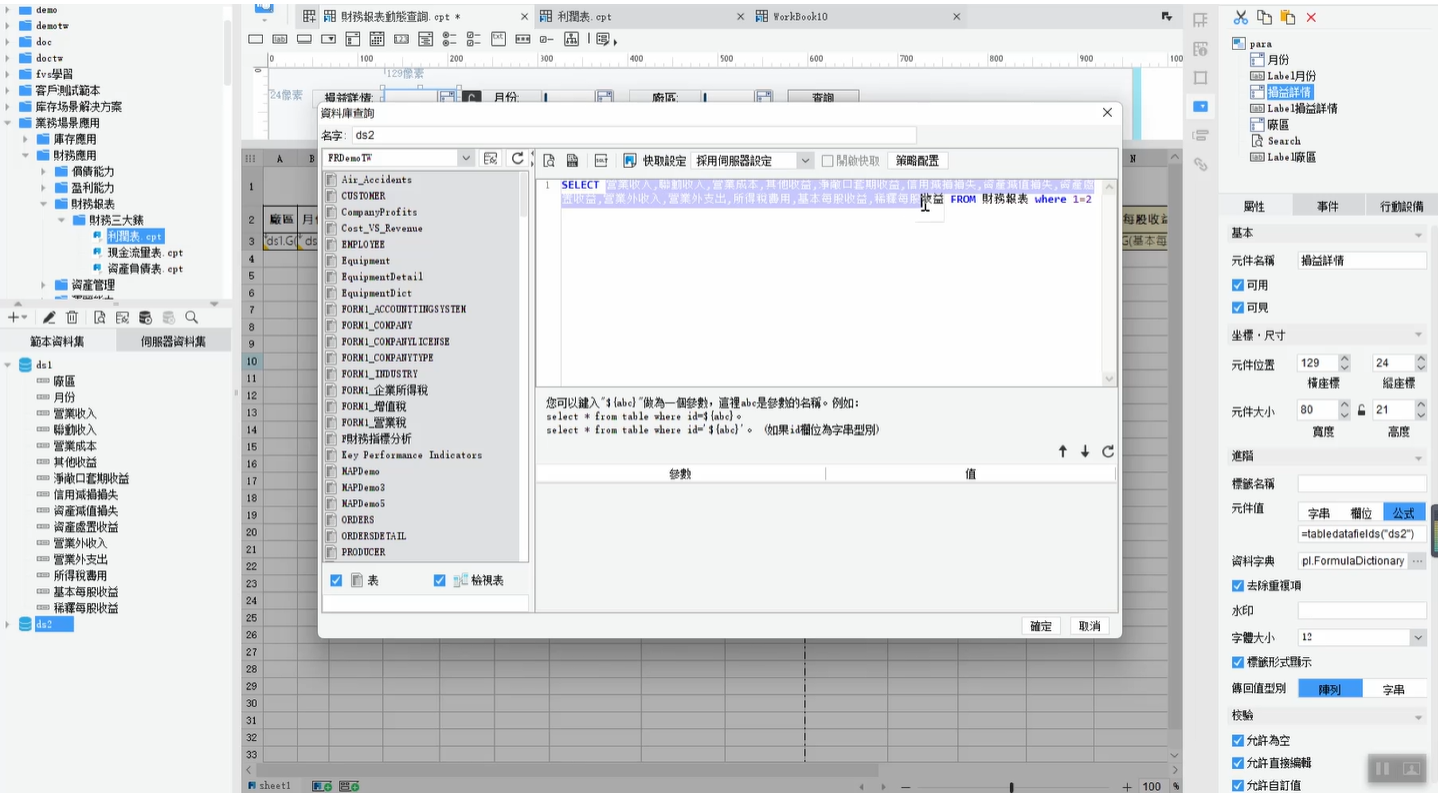The width and height of the screenshot is (1438, 793).
Task: Click the 策略配置 button
Action: (917, 160)
